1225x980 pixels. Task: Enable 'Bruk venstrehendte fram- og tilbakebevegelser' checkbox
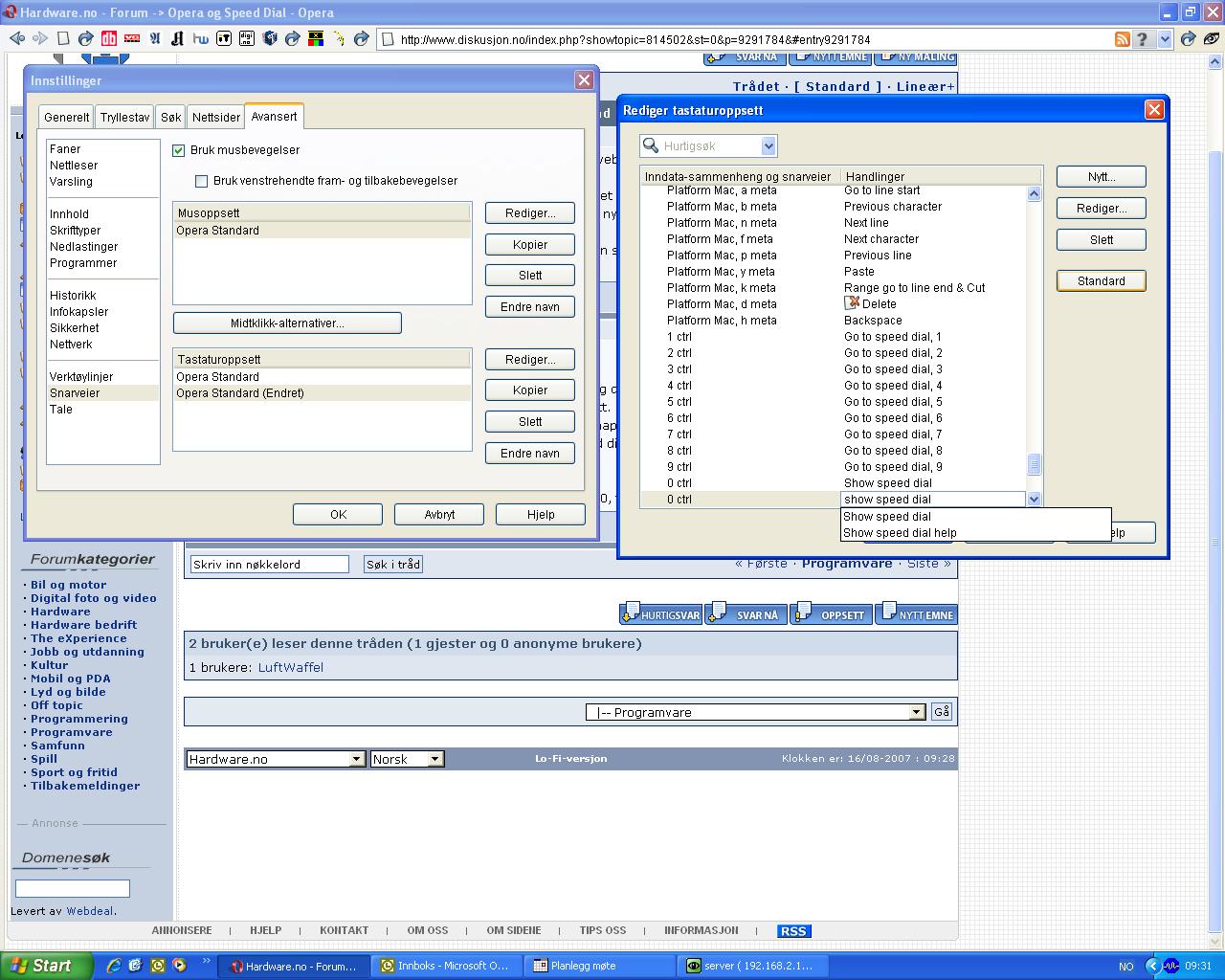point(201,181)
